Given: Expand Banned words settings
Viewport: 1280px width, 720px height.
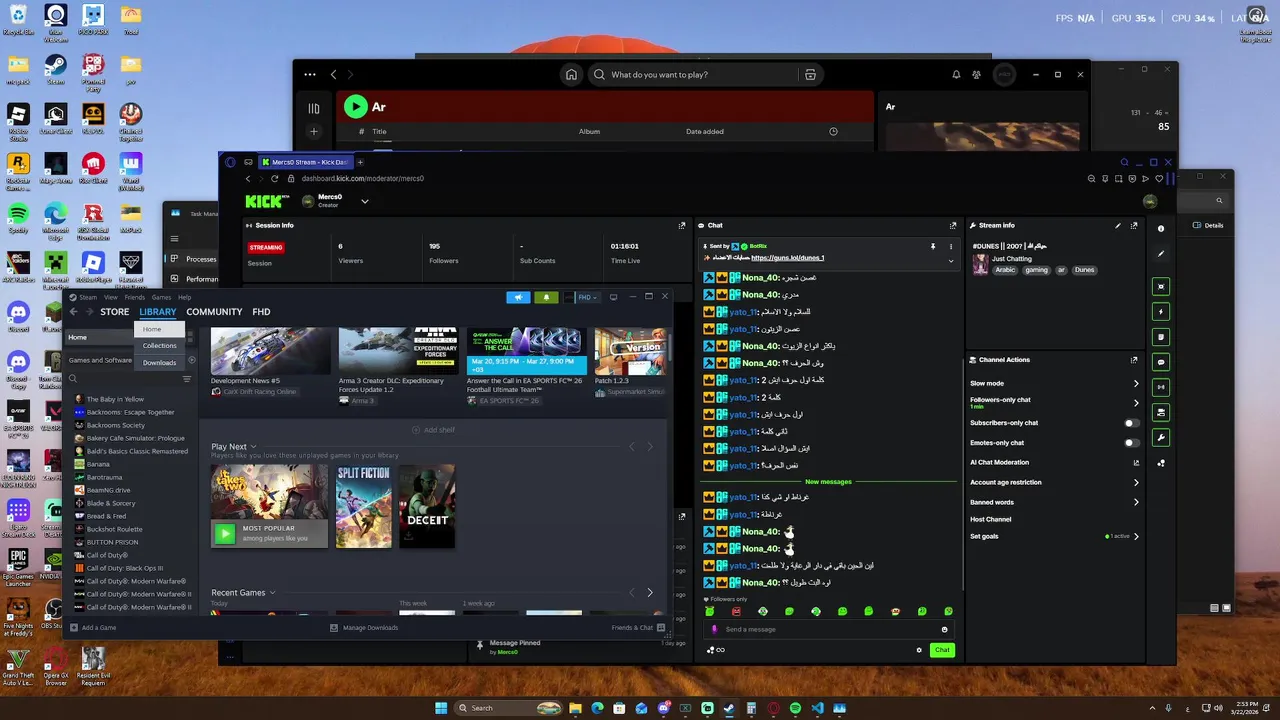Looking at the screenshot, I should pyautogui.click(x=1136, y=502).
